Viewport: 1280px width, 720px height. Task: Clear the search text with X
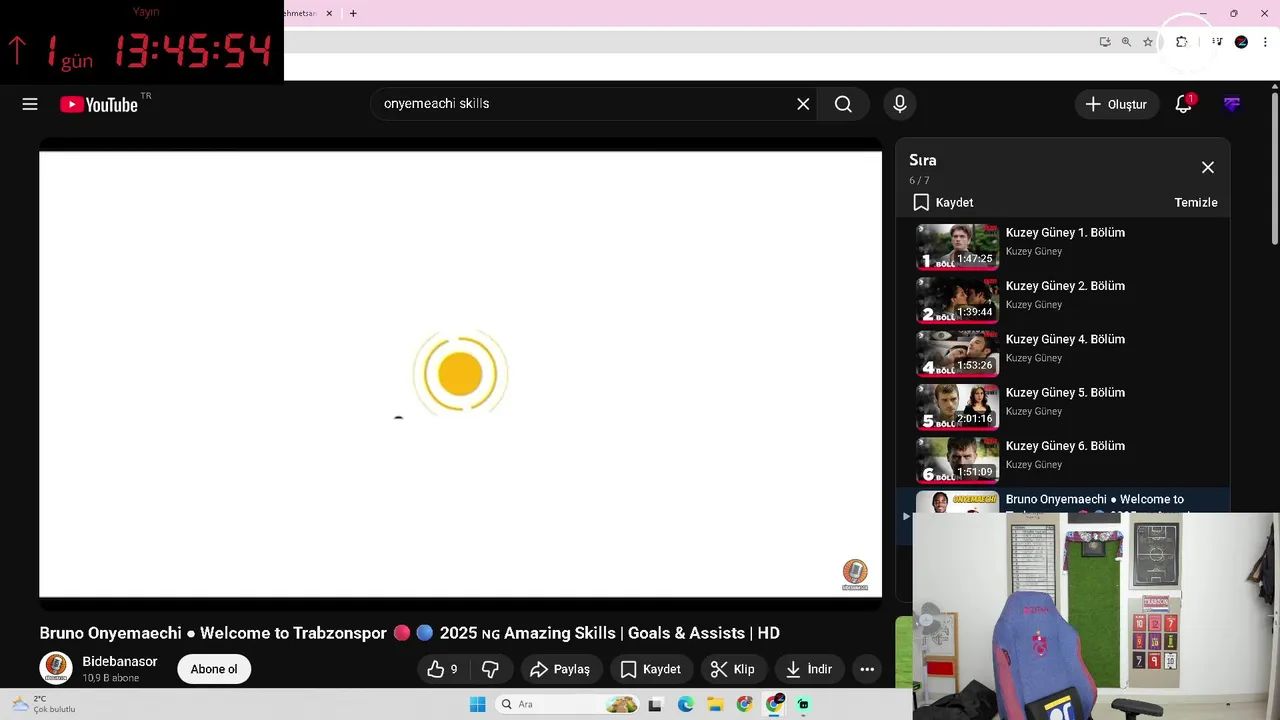coord(803,104)
